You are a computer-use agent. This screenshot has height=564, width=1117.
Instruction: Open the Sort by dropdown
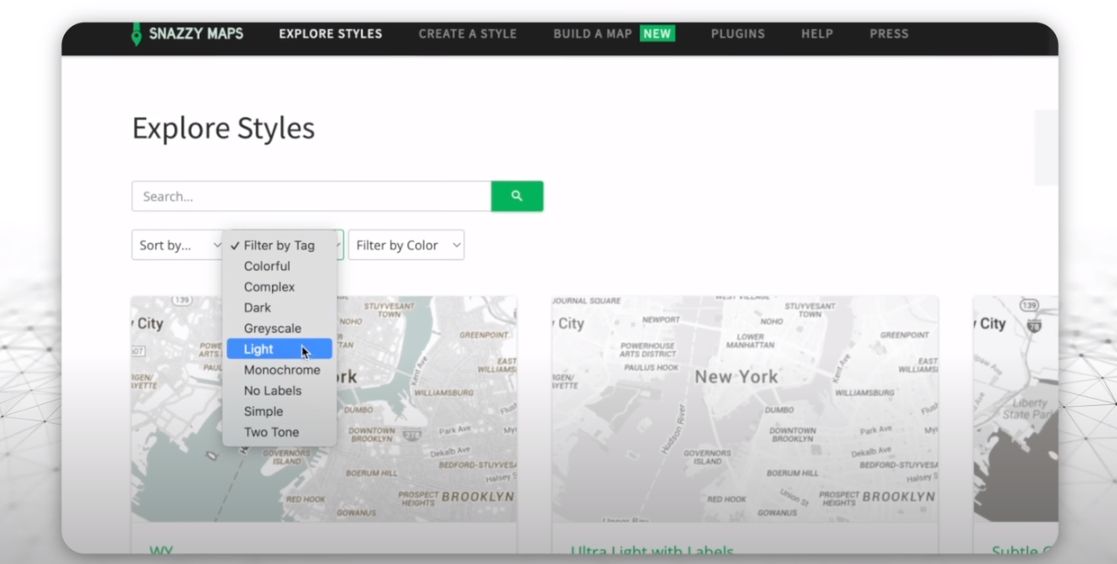point(177,245)
